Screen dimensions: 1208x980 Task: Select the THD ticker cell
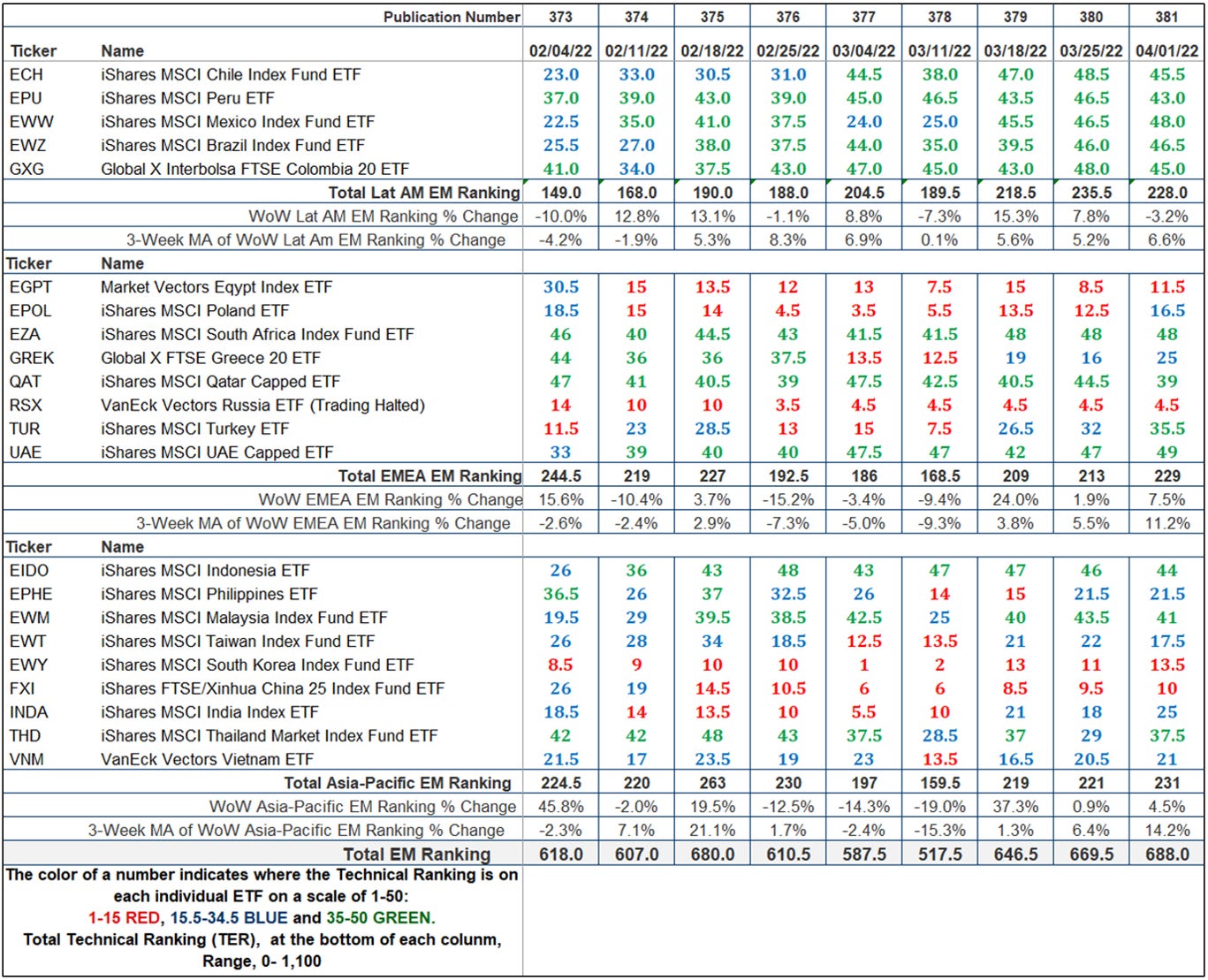click(x=25, y=736)
